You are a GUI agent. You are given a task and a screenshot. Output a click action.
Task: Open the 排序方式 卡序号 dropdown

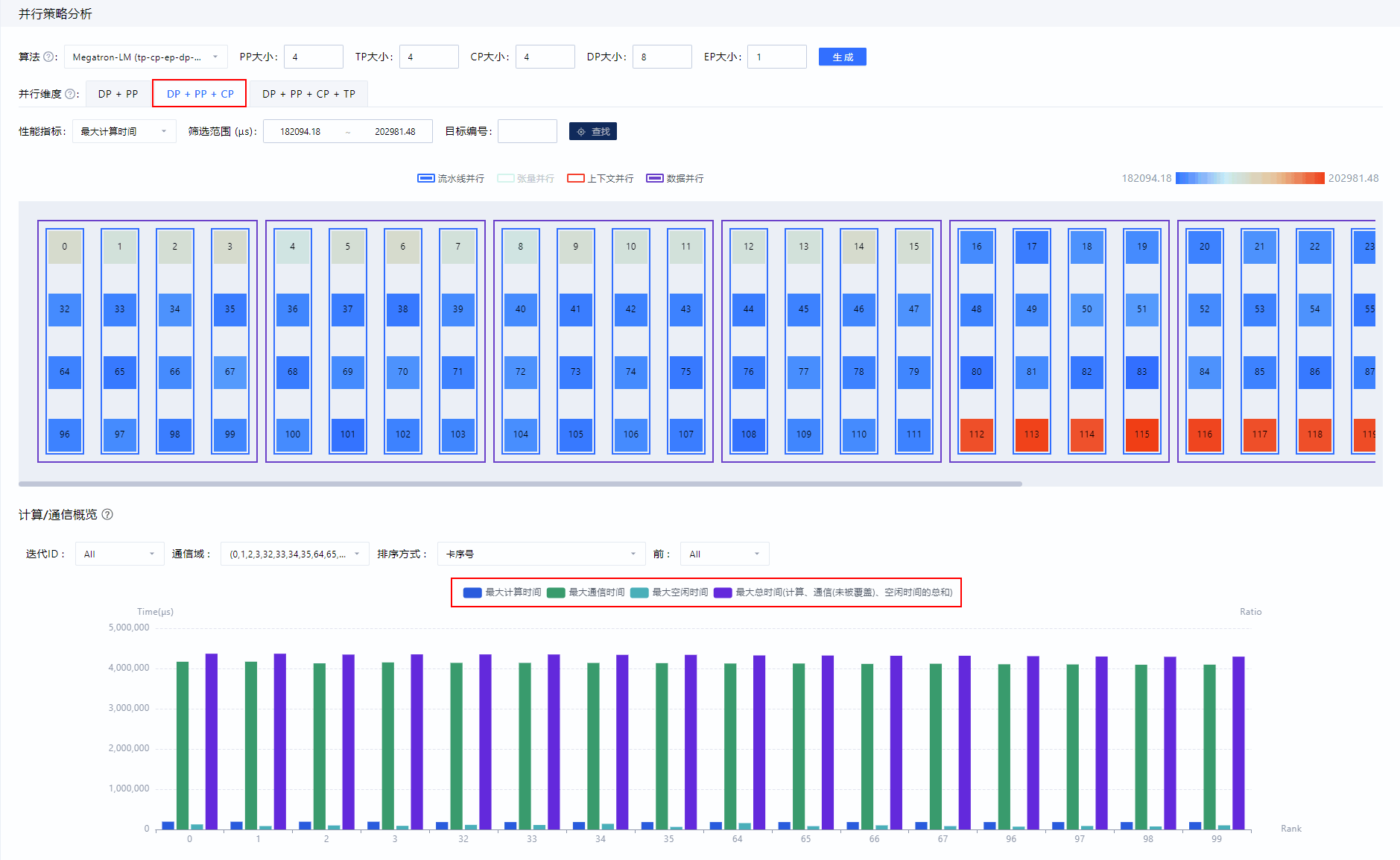(542, 554)
